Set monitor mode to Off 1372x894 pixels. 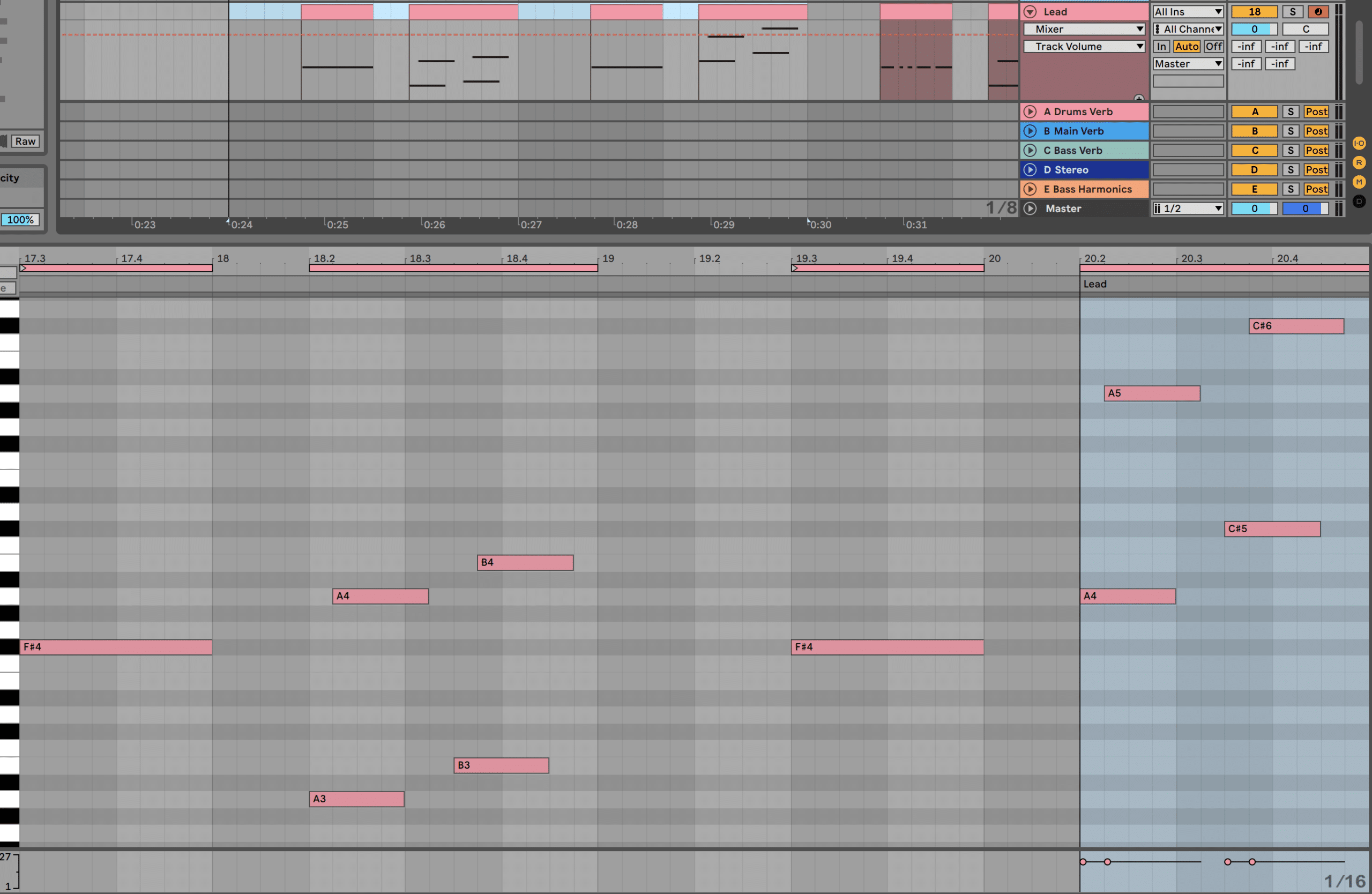(1213, 47)
